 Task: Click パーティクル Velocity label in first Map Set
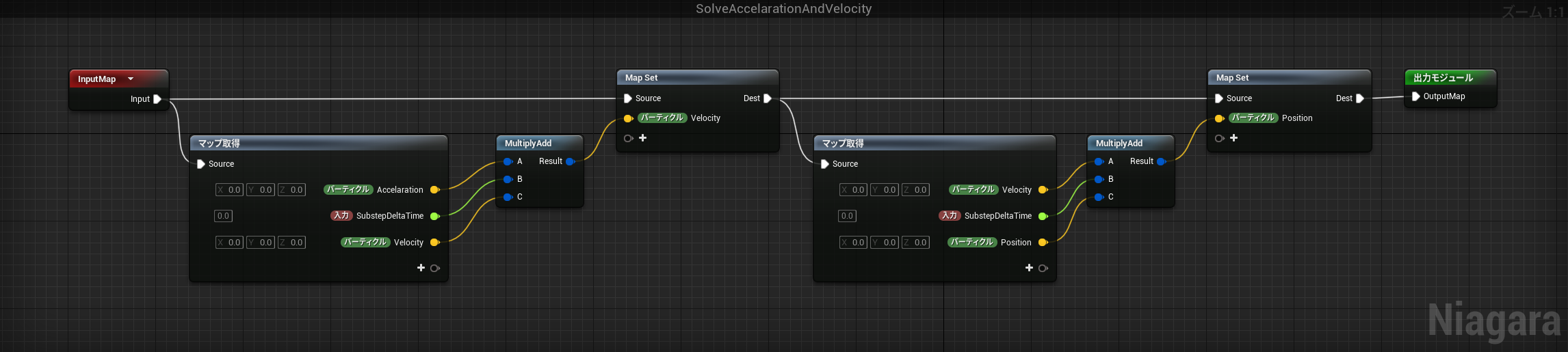pyautogui.click(x=679, y=118)
